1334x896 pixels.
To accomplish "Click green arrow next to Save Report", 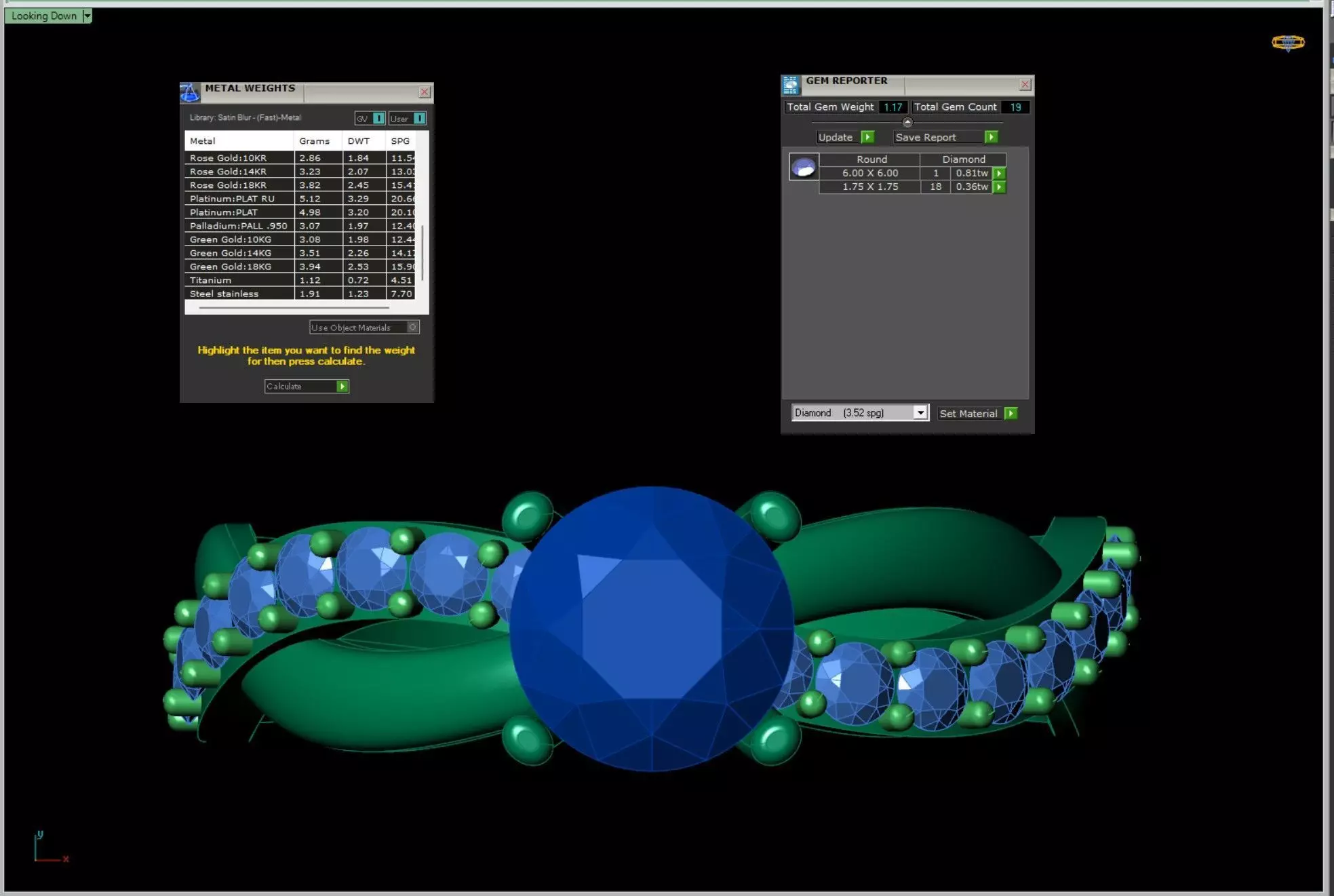I will [991, 137].
